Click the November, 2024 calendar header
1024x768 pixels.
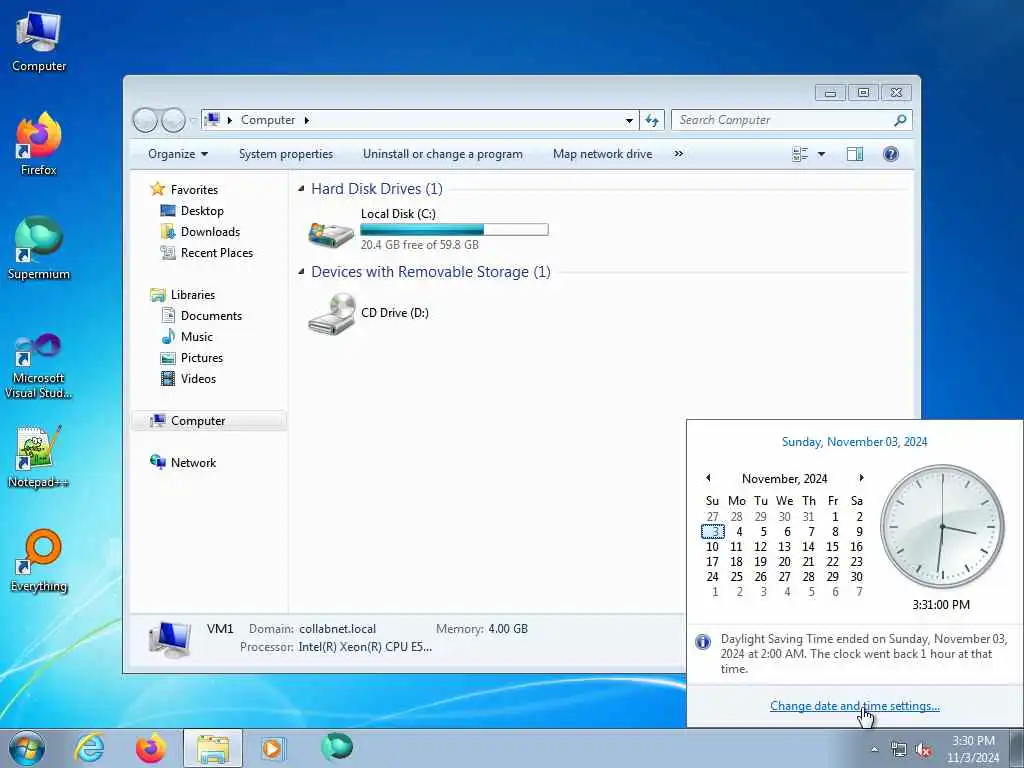[x=784, y=479]
